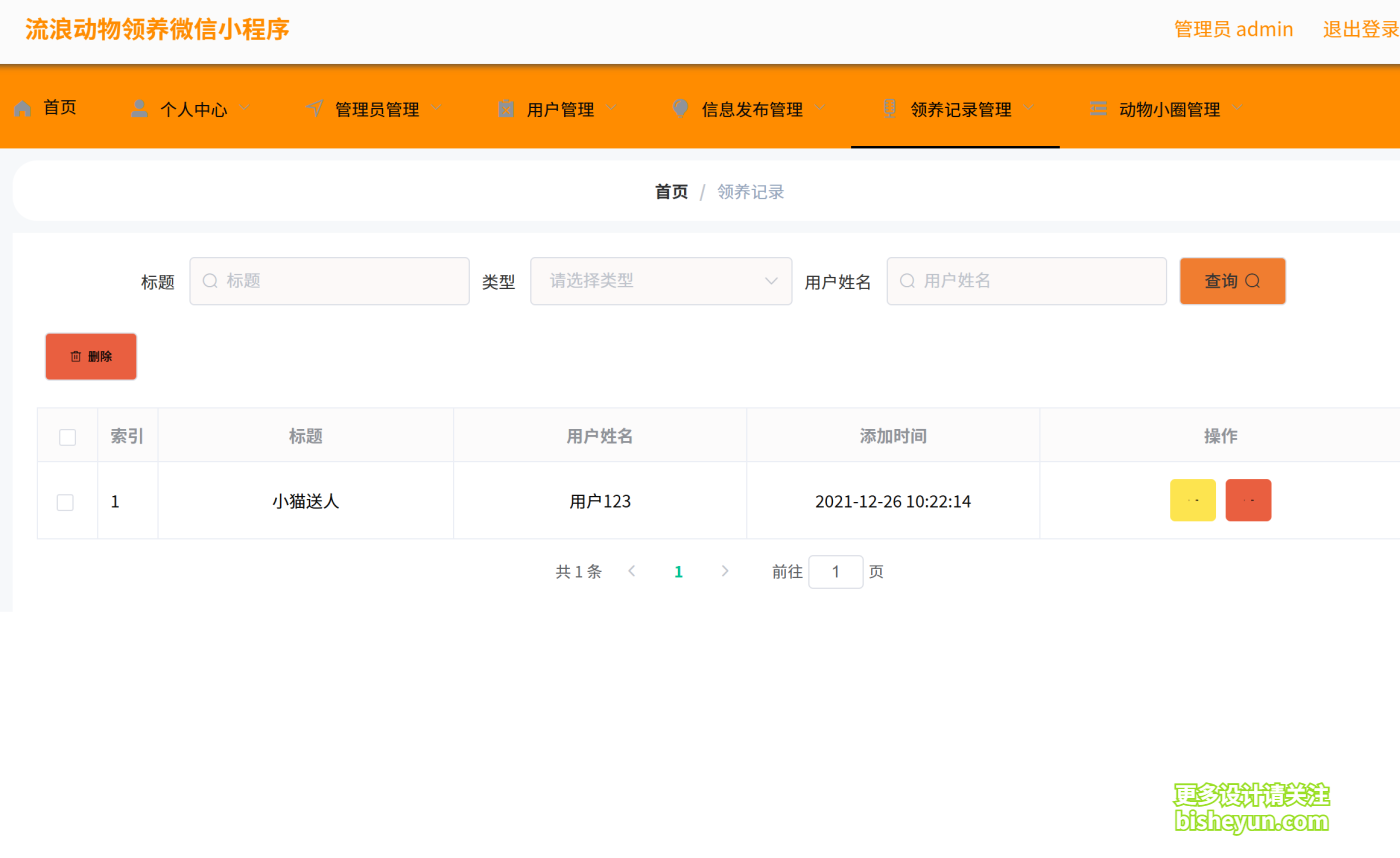Toggle the select-all checkbox in table header

point(66,437)
